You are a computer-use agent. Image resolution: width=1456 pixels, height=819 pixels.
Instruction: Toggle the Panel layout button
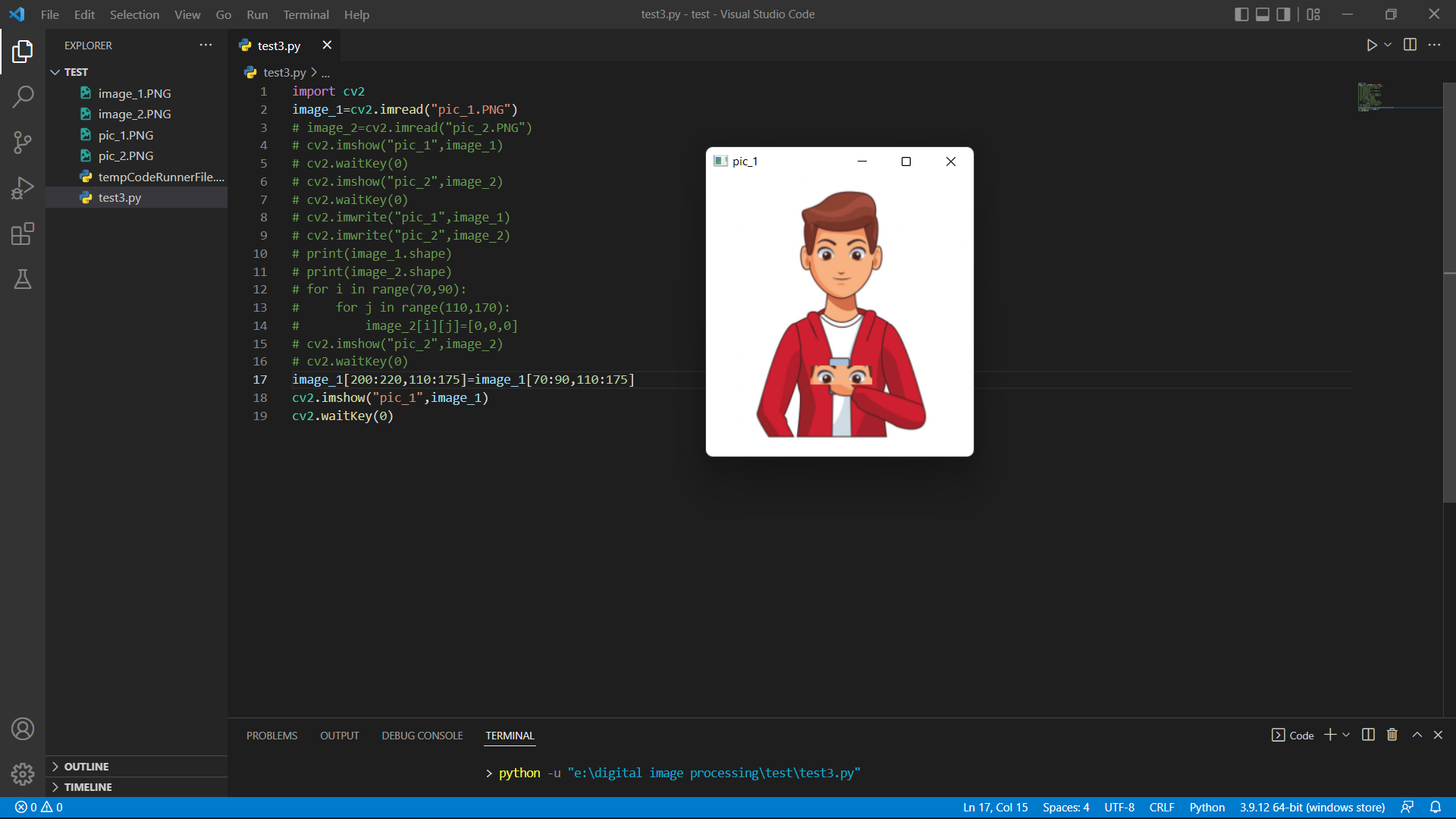point(1263,14)
